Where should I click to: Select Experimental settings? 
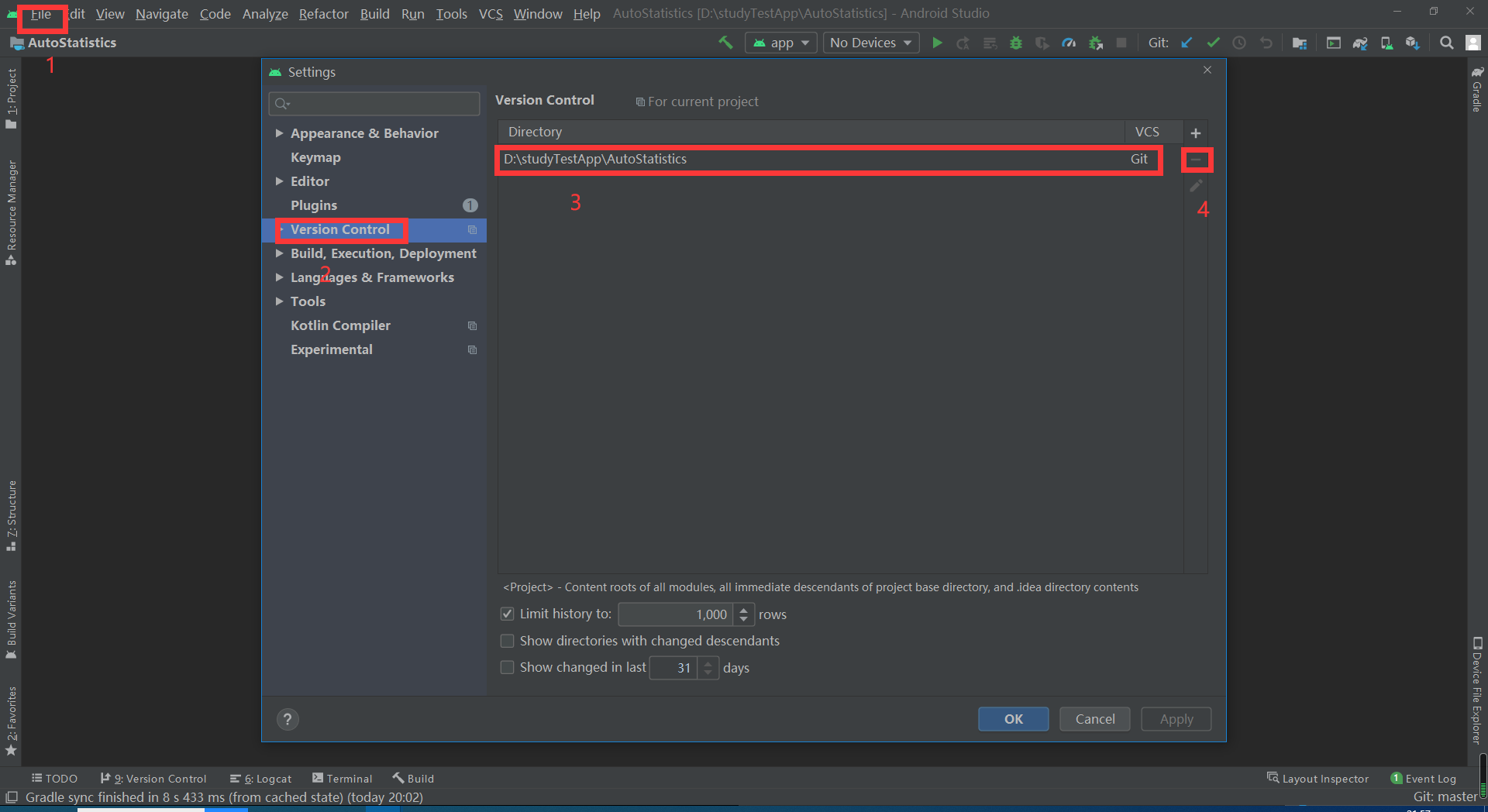332,349
